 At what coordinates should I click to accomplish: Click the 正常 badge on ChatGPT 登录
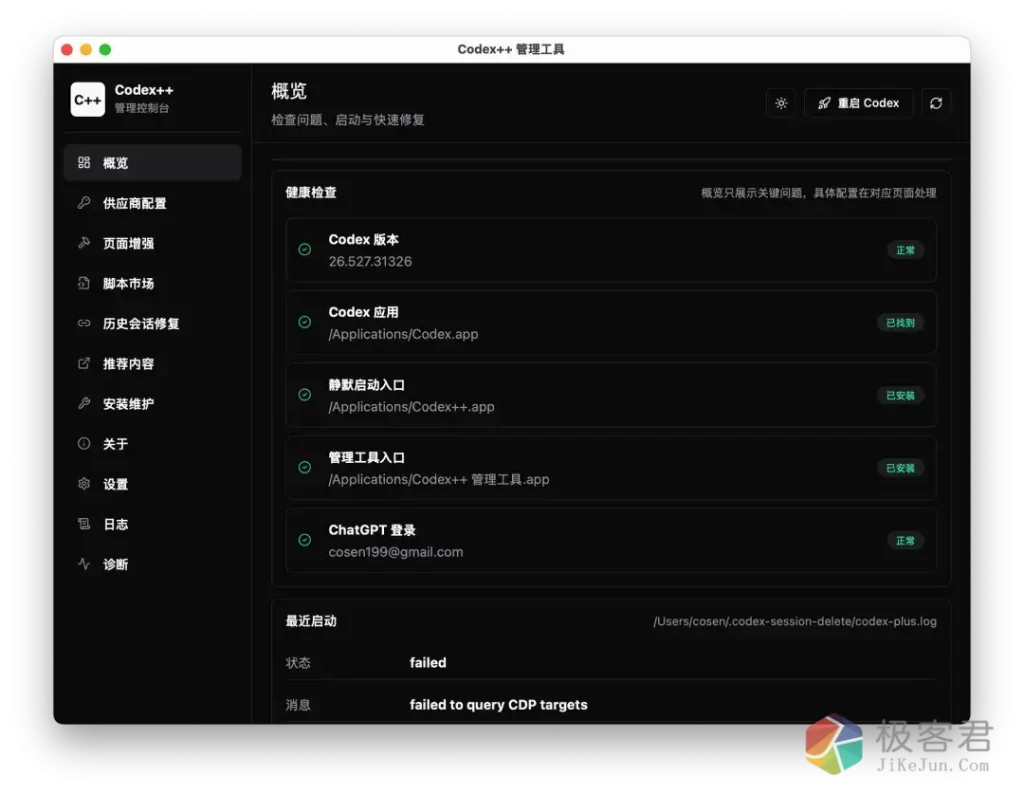tap(905, 540)
